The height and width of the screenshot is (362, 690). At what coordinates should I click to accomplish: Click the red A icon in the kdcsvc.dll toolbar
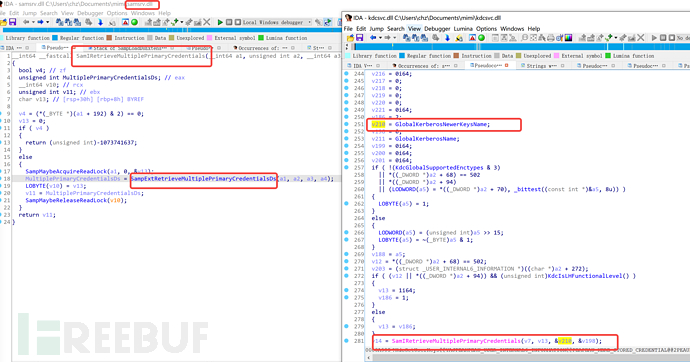[x=472, y=38]
